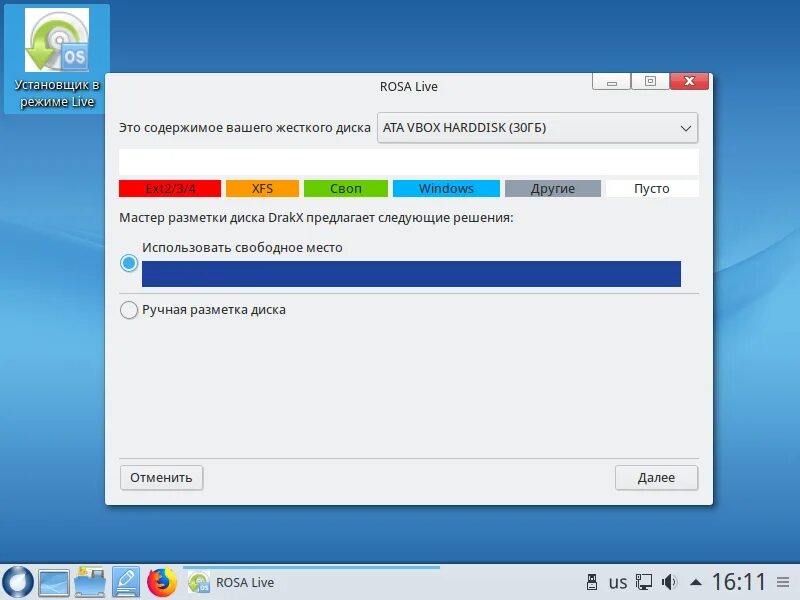
Task: Click the empty disk content bar
Action: tap(409, 162)
